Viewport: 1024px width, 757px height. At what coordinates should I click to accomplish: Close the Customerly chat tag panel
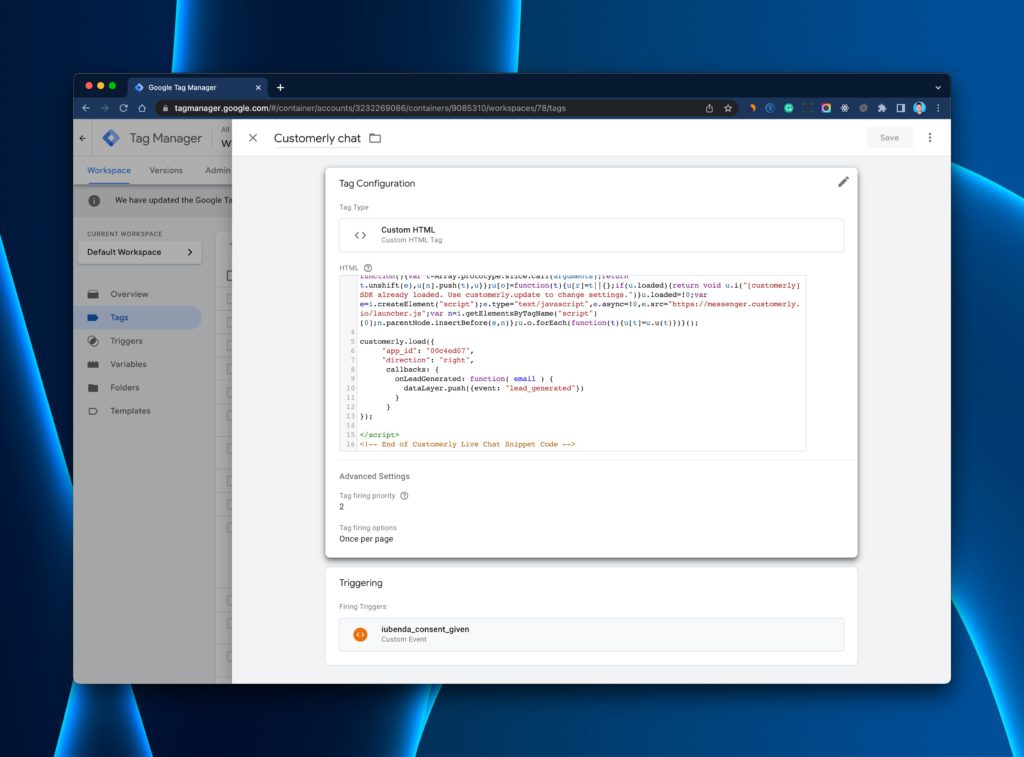[253, 138]
